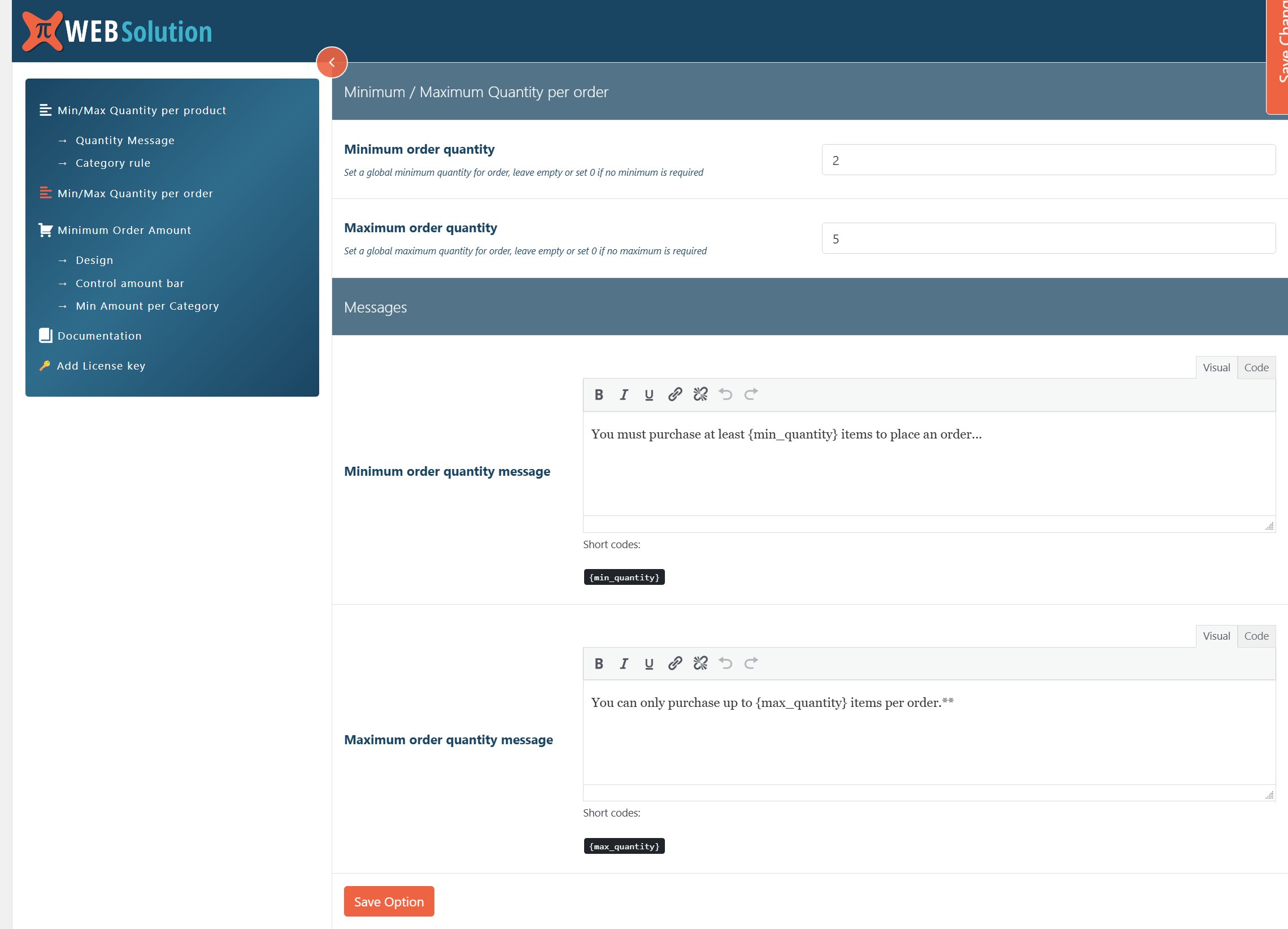
Task: Select the Min/Max Quantity per product icon
Action: [x=45, y=110]
